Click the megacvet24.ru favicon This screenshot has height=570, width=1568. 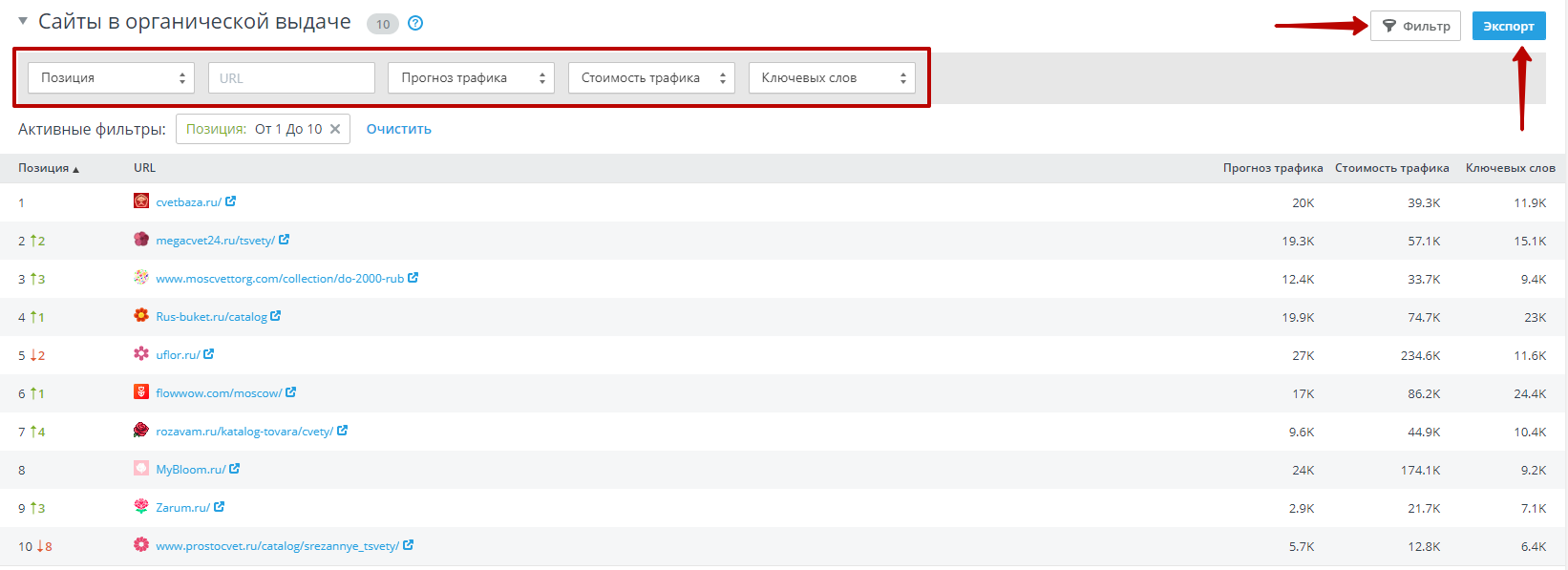[x=141, y=239]
